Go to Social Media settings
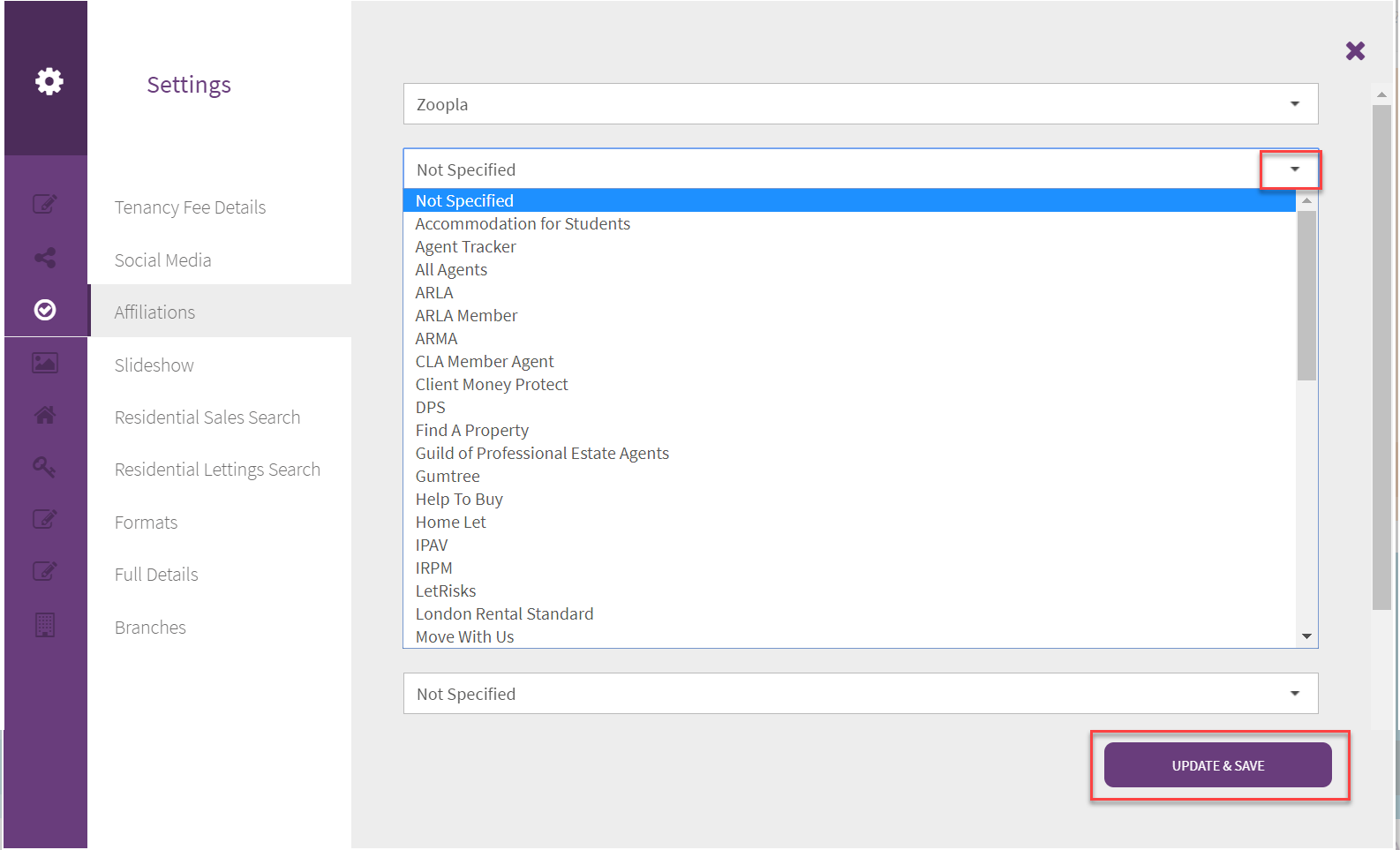 click(163, 260)
